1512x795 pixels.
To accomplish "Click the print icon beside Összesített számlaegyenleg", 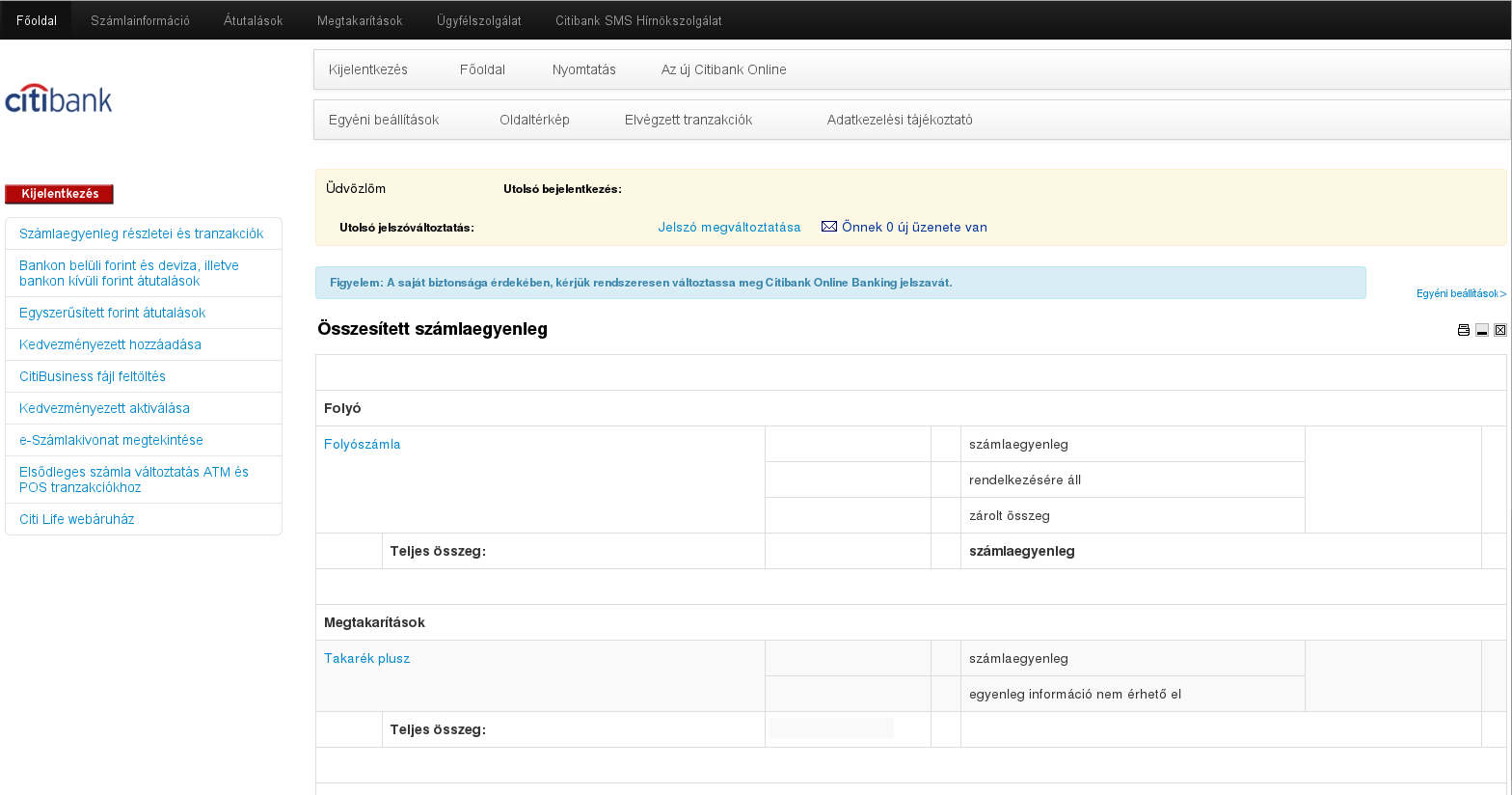I will click(1464, 330).
